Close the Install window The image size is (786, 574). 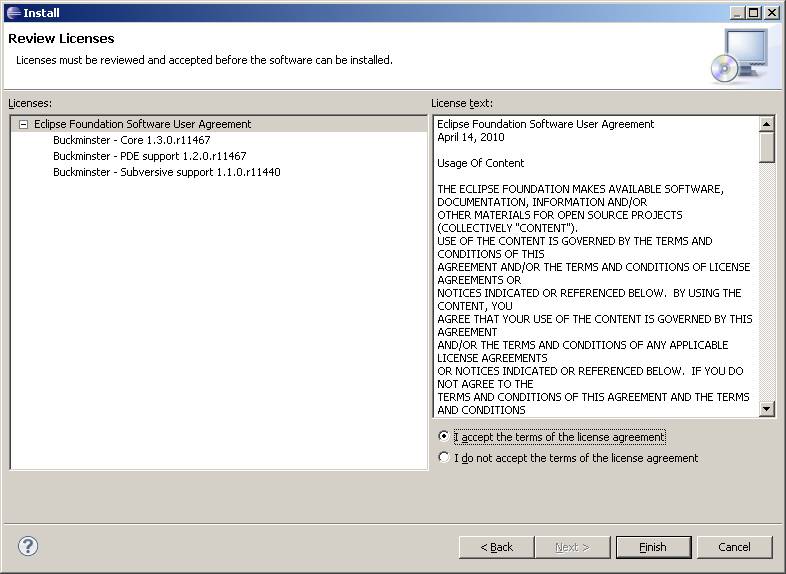coord(771,13)
